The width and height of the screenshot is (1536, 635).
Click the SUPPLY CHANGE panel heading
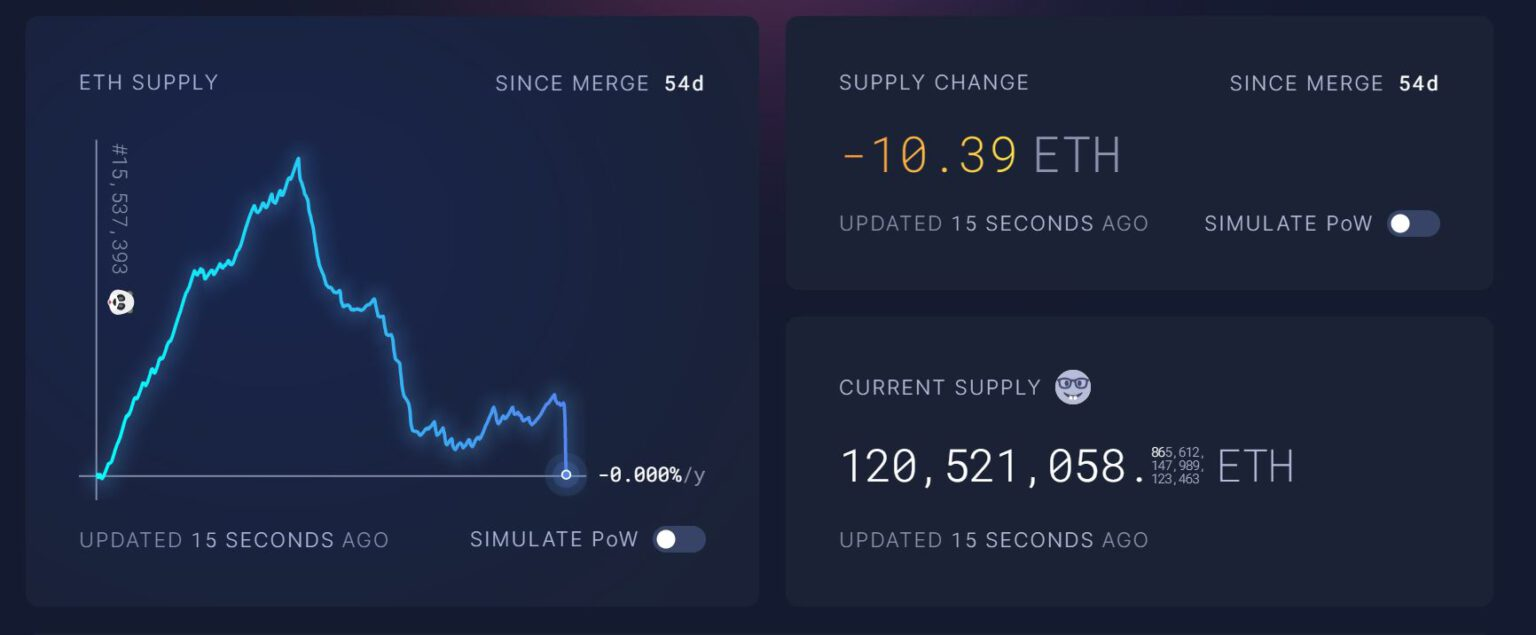(933, 82)
